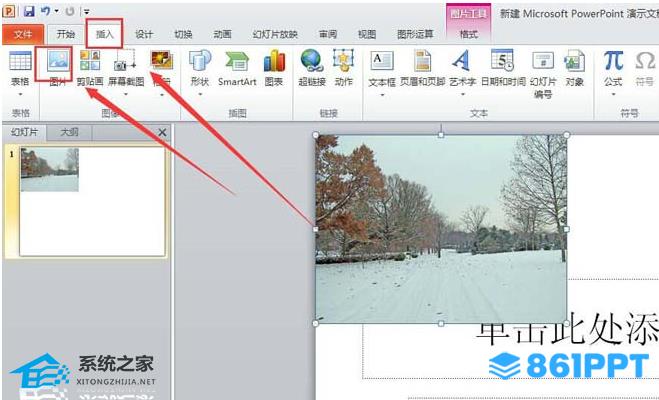Insert a Chart (图表)
Screen dimensions: 659x400
coord(274,61)
